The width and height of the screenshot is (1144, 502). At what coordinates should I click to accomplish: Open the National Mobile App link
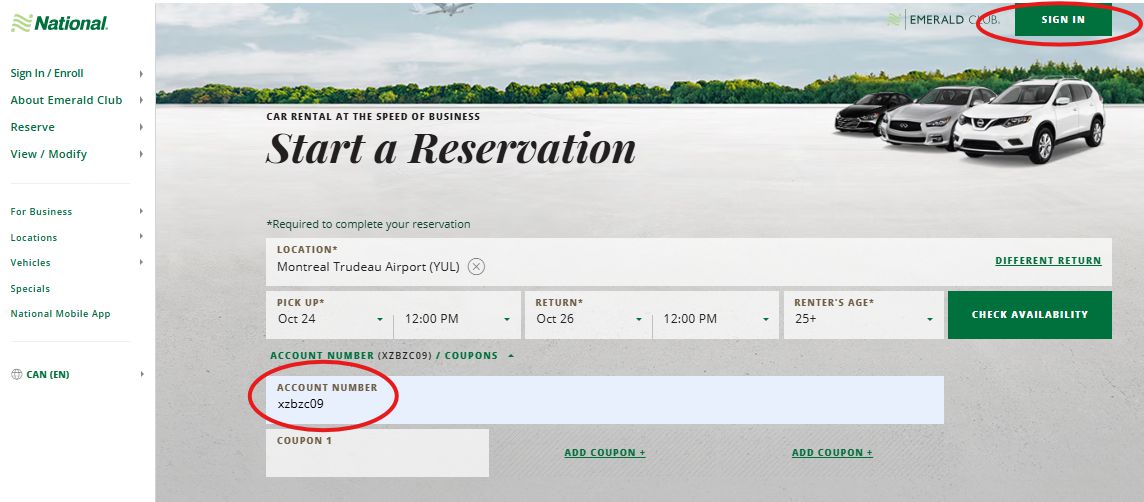(x=61, y=314)
